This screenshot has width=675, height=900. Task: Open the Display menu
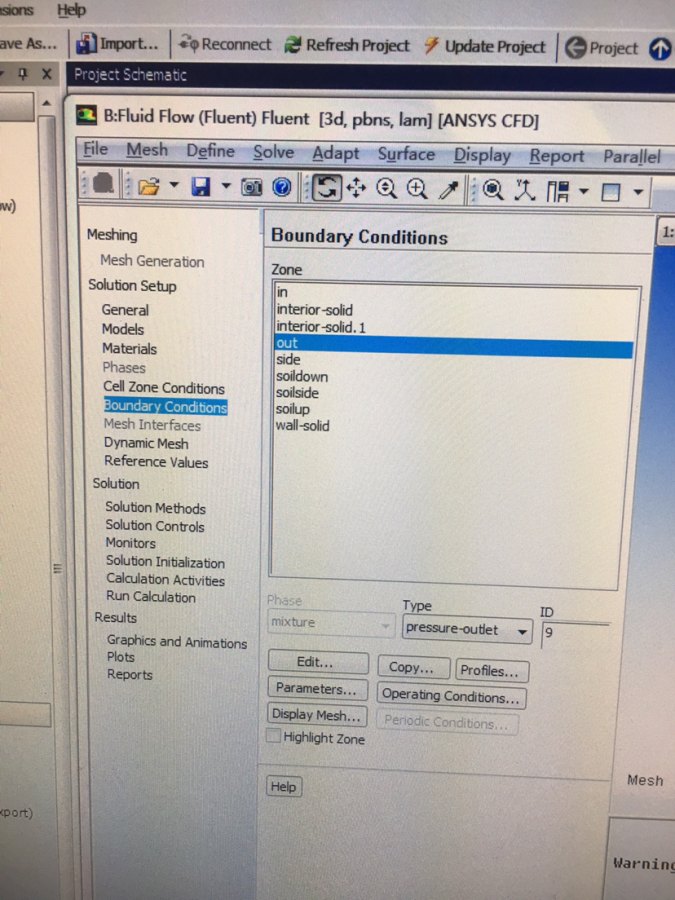(x=482, y=155)
